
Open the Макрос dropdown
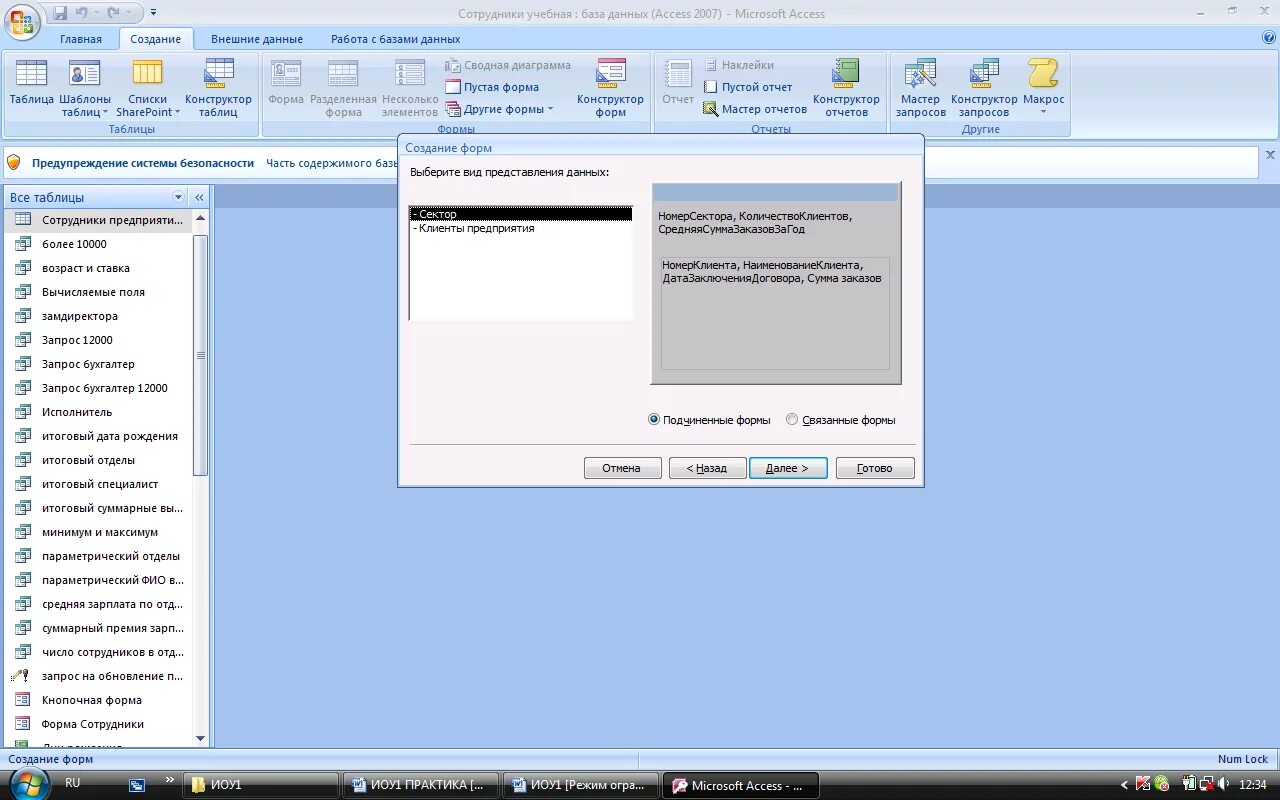tap(1043, 88)
